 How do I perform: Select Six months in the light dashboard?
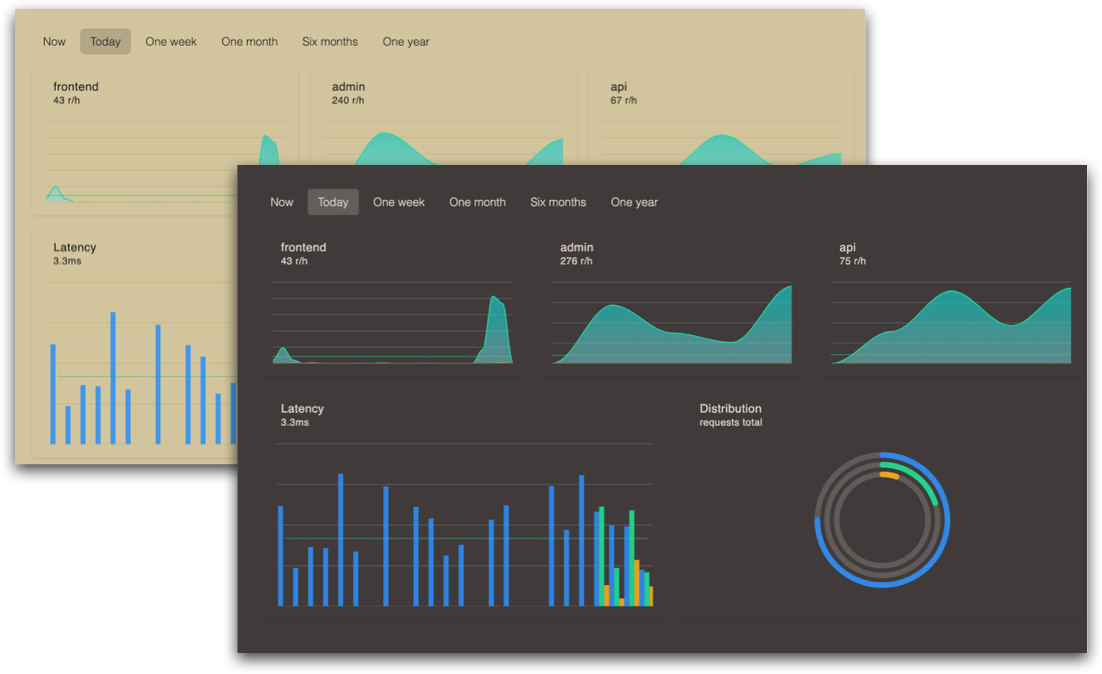coord(330,42)
